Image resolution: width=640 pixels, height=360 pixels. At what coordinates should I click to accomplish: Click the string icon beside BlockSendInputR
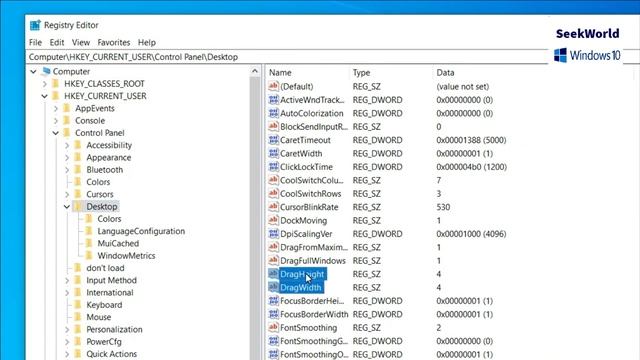coord(273,127)
